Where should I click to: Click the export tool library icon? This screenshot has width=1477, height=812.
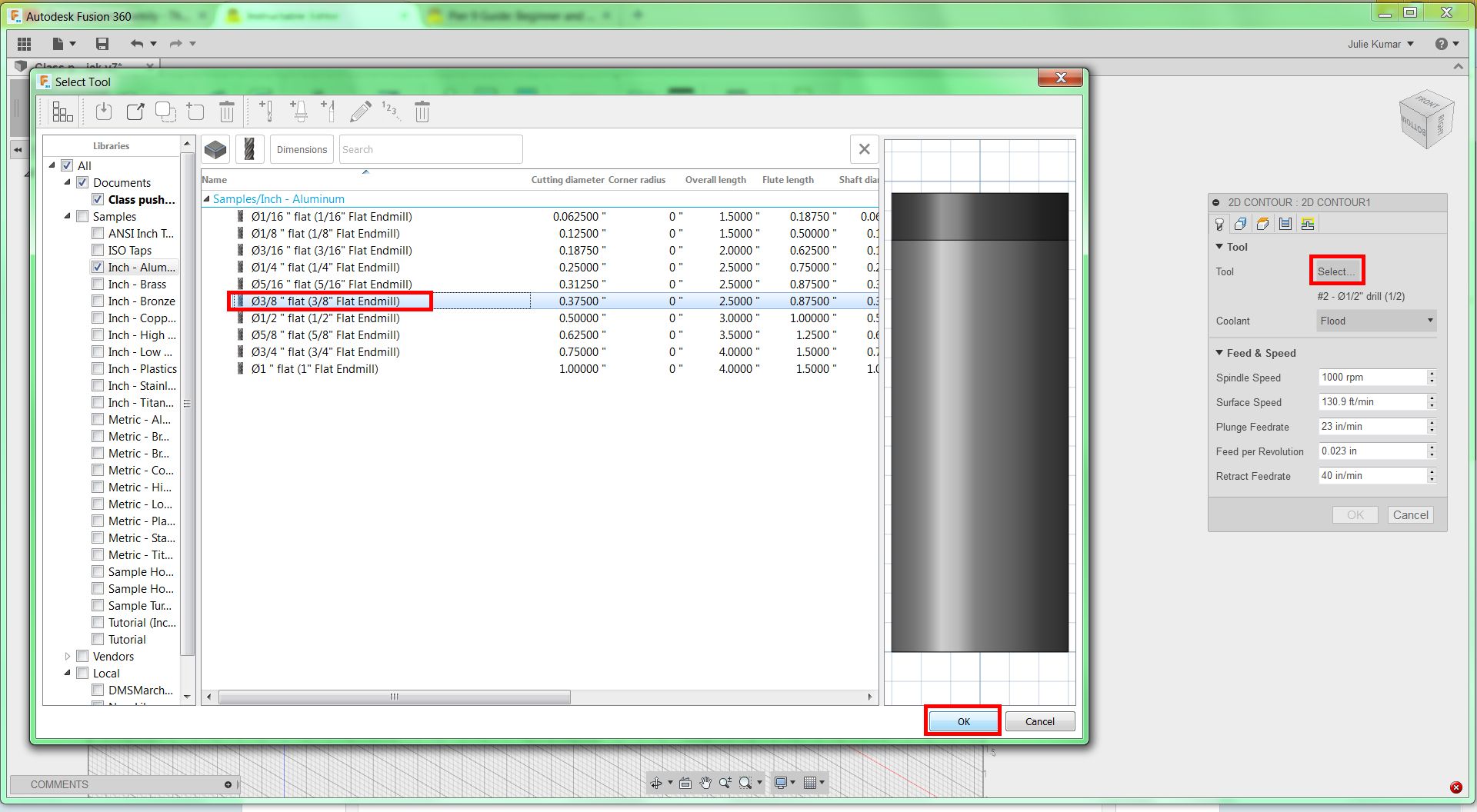pyautogui.click(x=135, y=112)
